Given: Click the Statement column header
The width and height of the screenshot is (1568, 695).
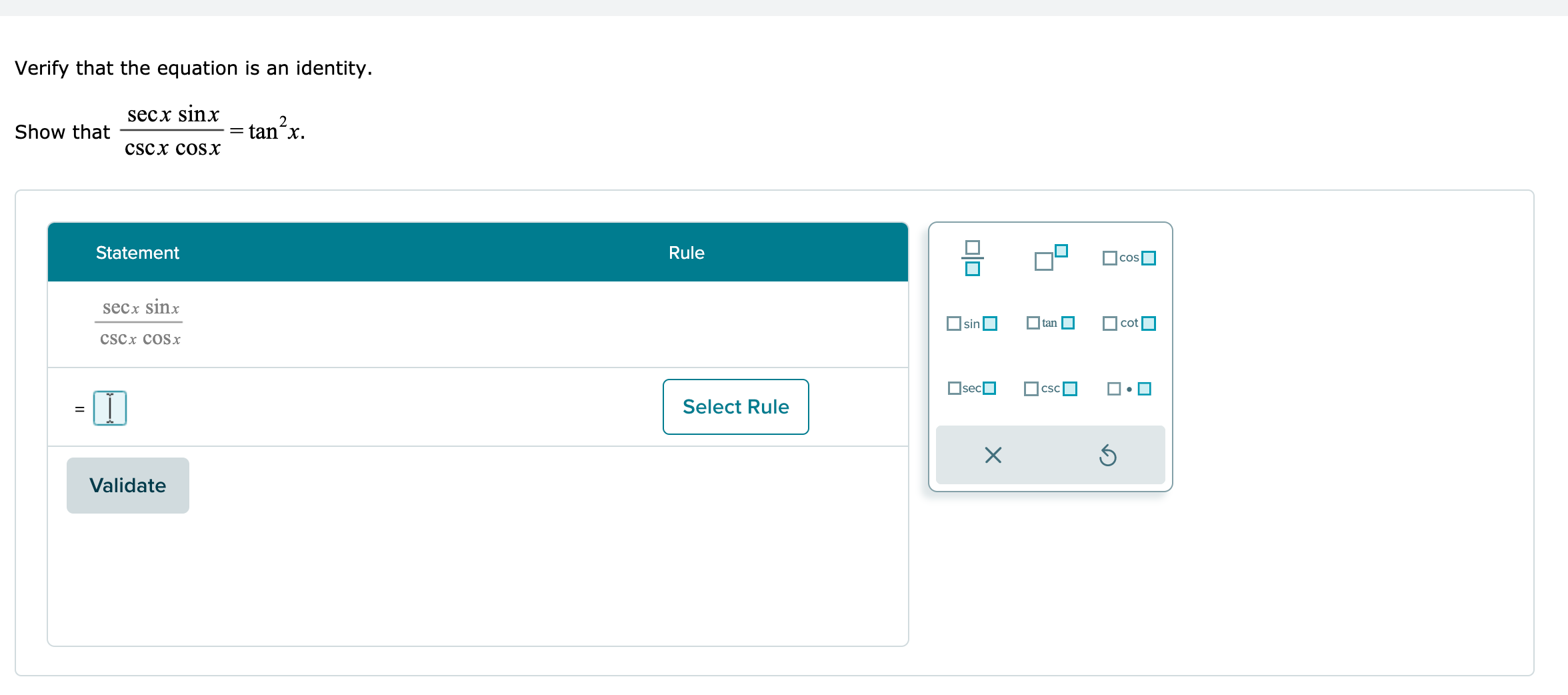Looking at the screenshot, I should pyautogui.click(x=137, y=253).
